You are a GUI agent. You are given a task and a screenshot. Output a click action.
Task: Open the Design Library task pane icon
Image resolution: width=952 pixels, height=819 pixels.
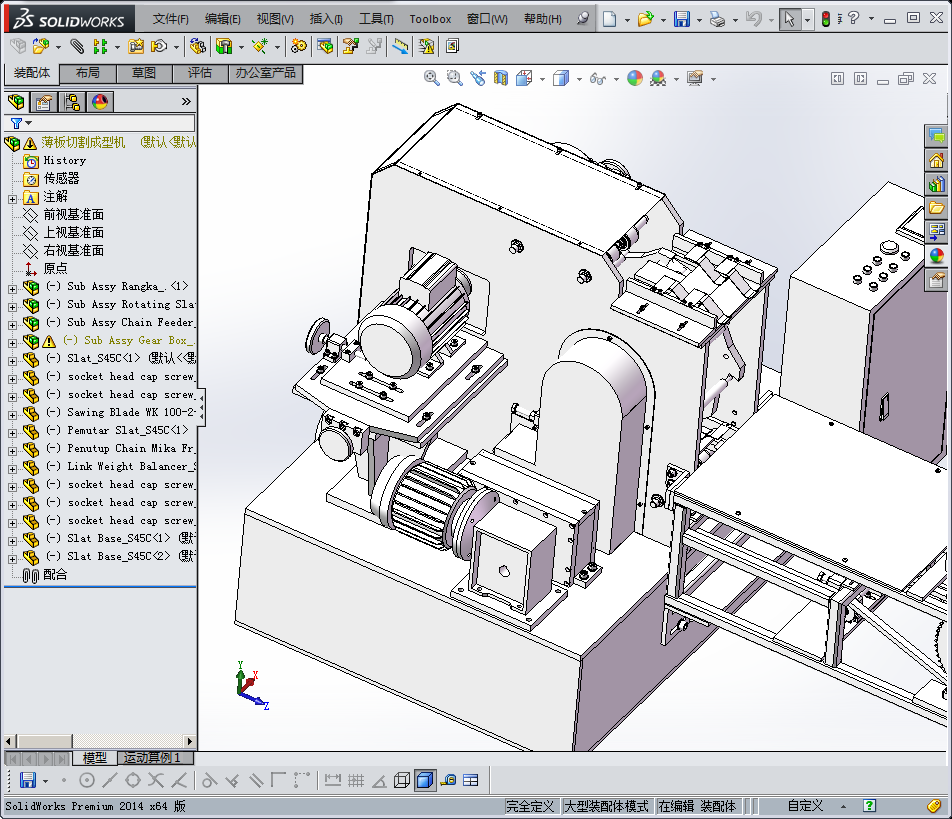pyautogui.click(x=937, y=184)
